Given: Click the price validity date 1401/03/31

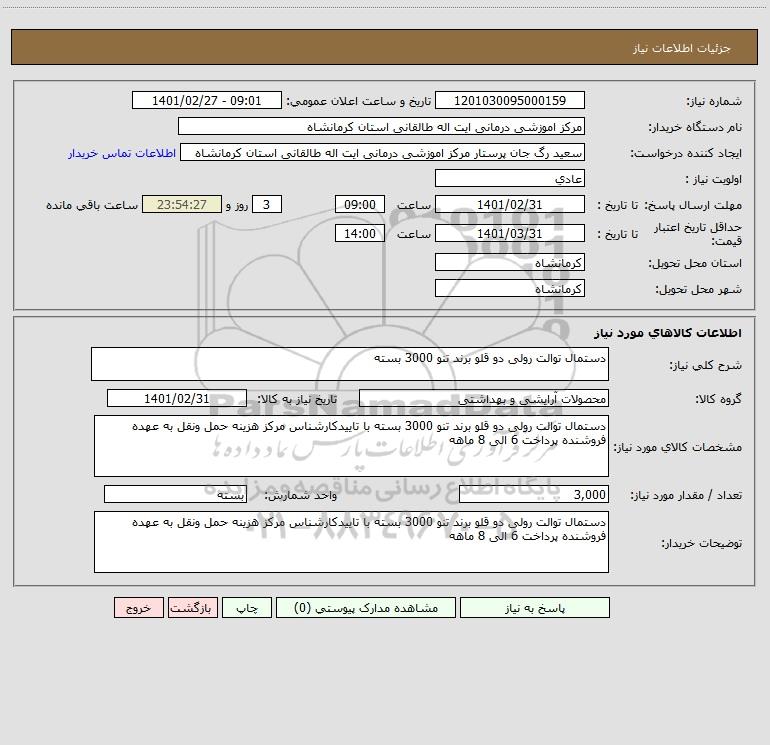Looking at the screenshot, I should click(x=510, y=233).
